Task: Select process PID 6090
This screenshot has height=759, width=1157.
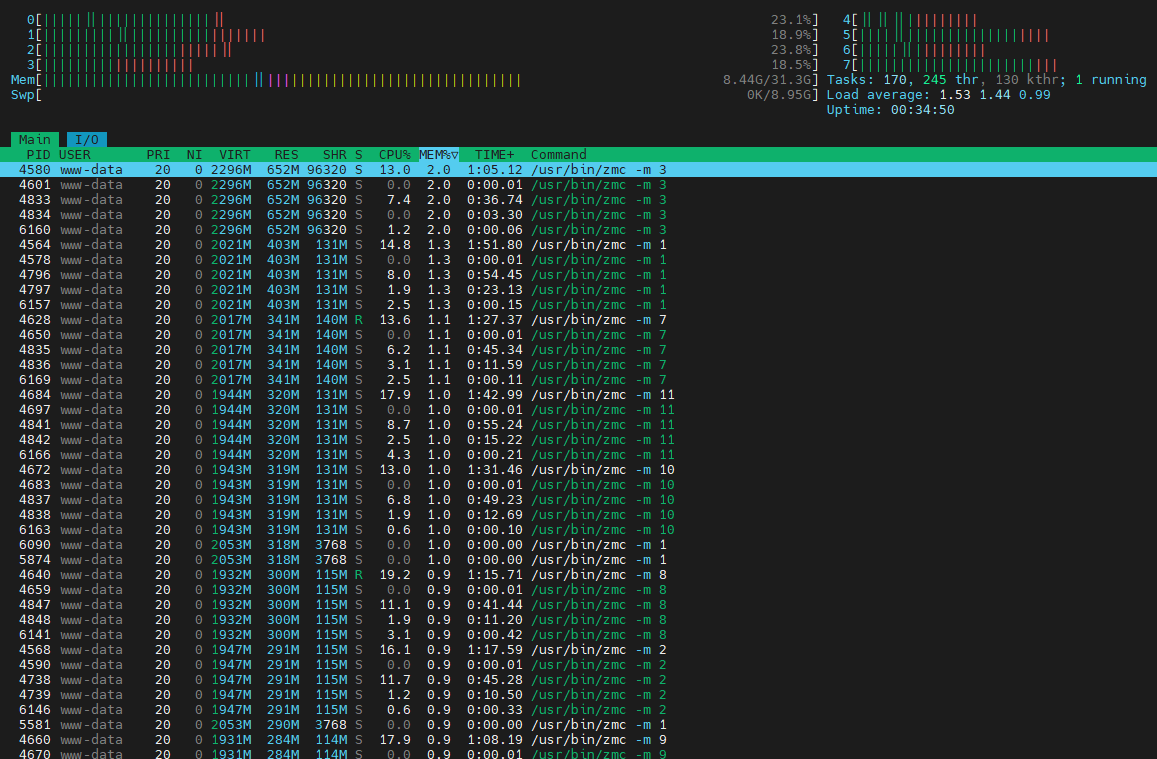Action: tap(578, 544)
